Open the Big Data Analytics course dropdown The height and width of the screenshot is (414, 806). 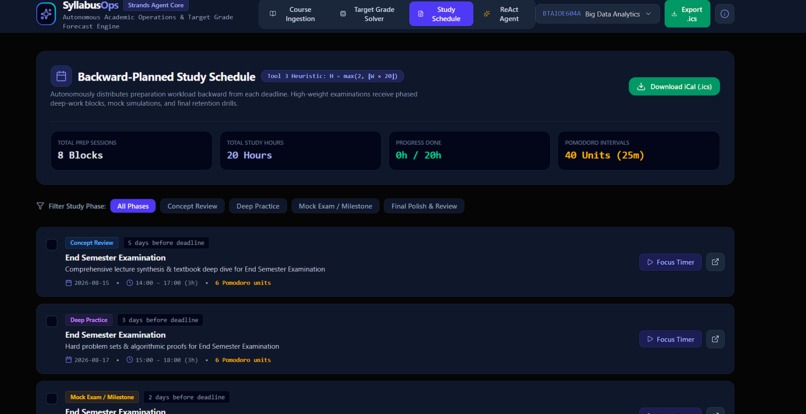tap(597, 14)
